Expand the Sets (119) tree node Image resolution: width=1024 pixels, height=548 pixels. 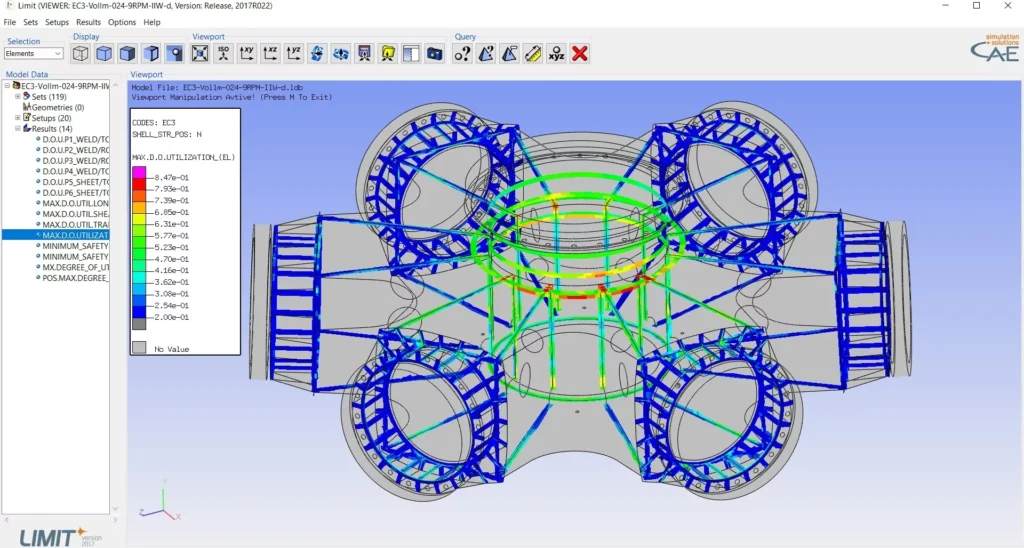(17, 97)
